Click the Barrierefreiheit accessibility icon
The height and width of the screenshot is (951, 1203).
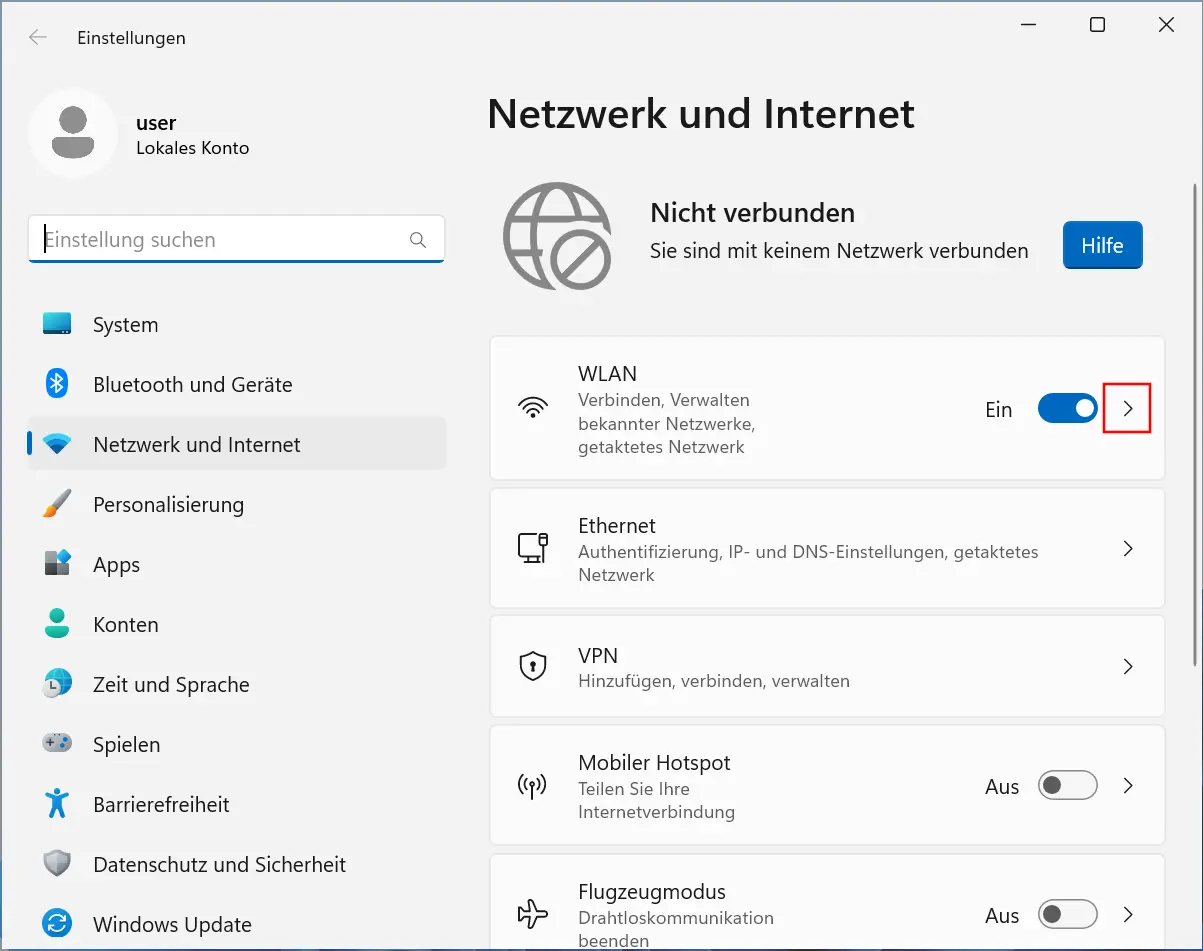click(57, 804)
